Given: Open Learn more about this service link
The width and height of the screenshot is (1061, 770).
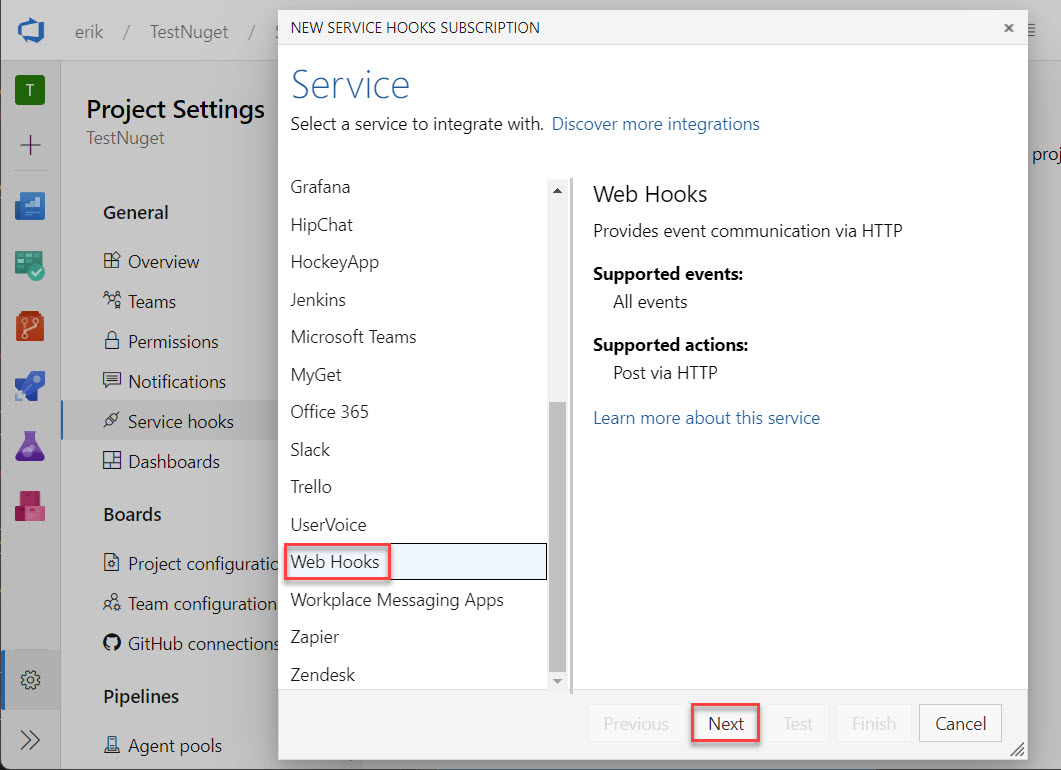Looking at the screenshot, I should [x=706, y=418].
